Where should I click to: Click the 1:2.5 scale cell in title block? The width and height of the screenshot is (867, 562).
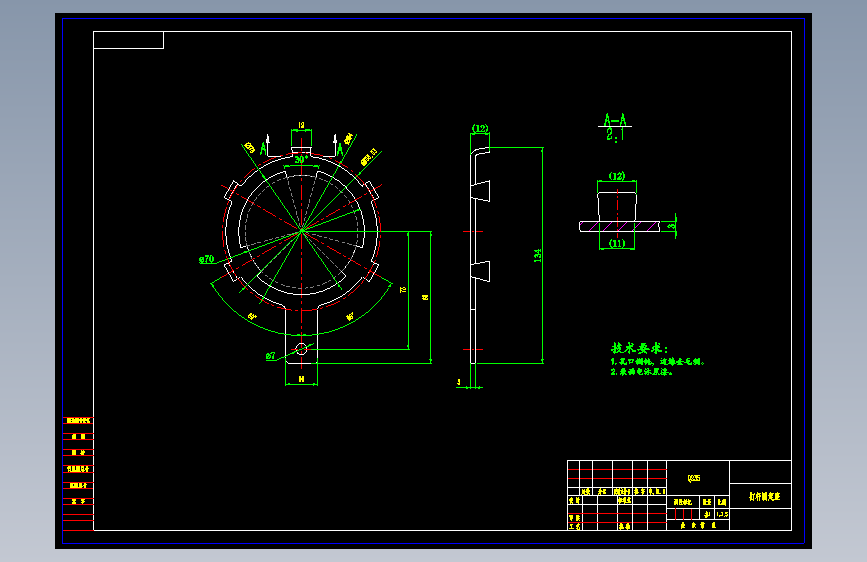[722, 514]
